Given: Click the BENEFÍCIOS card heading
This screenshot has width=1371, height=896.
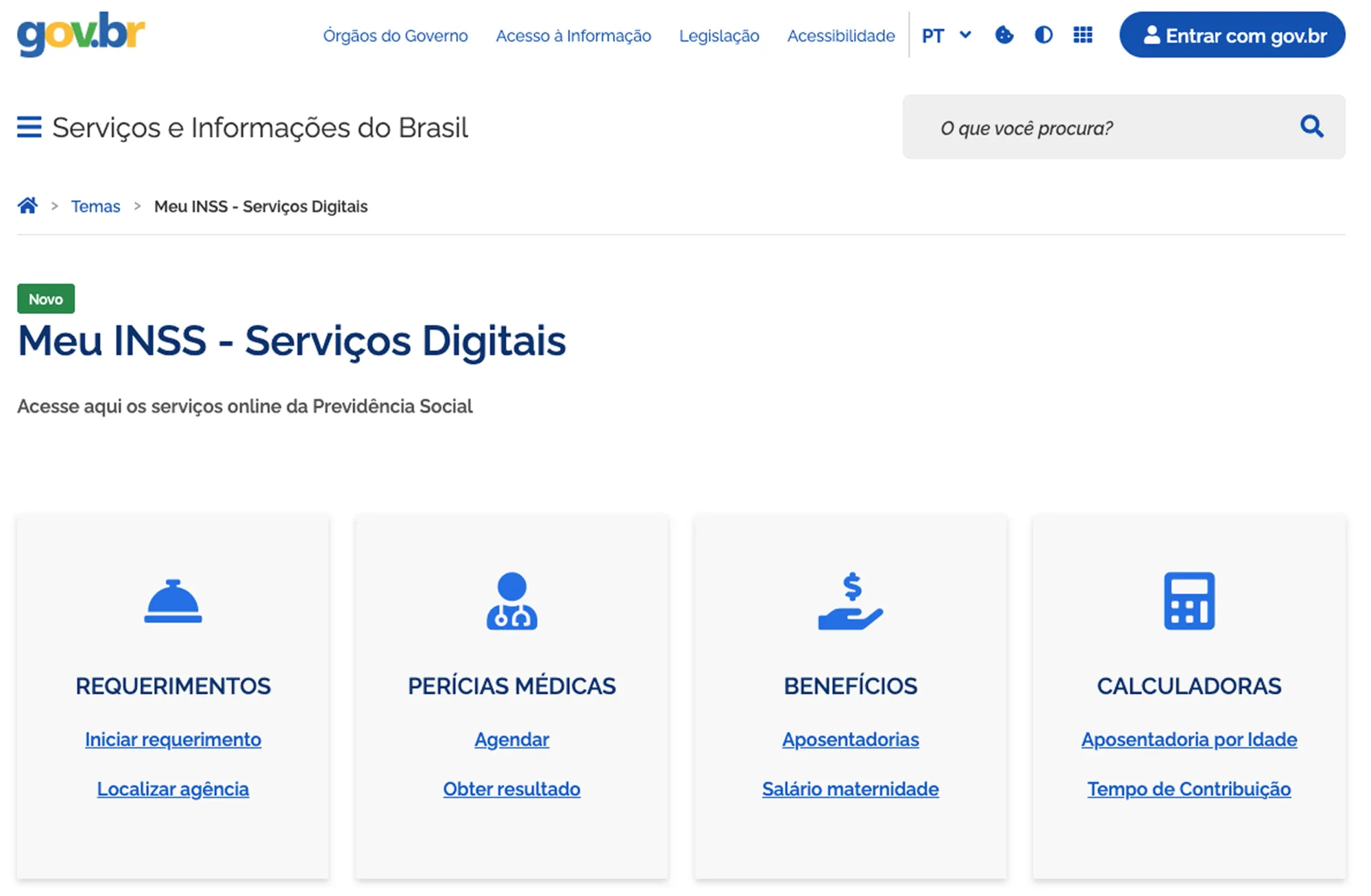Looking at the screenshot, I should point(851,686).
